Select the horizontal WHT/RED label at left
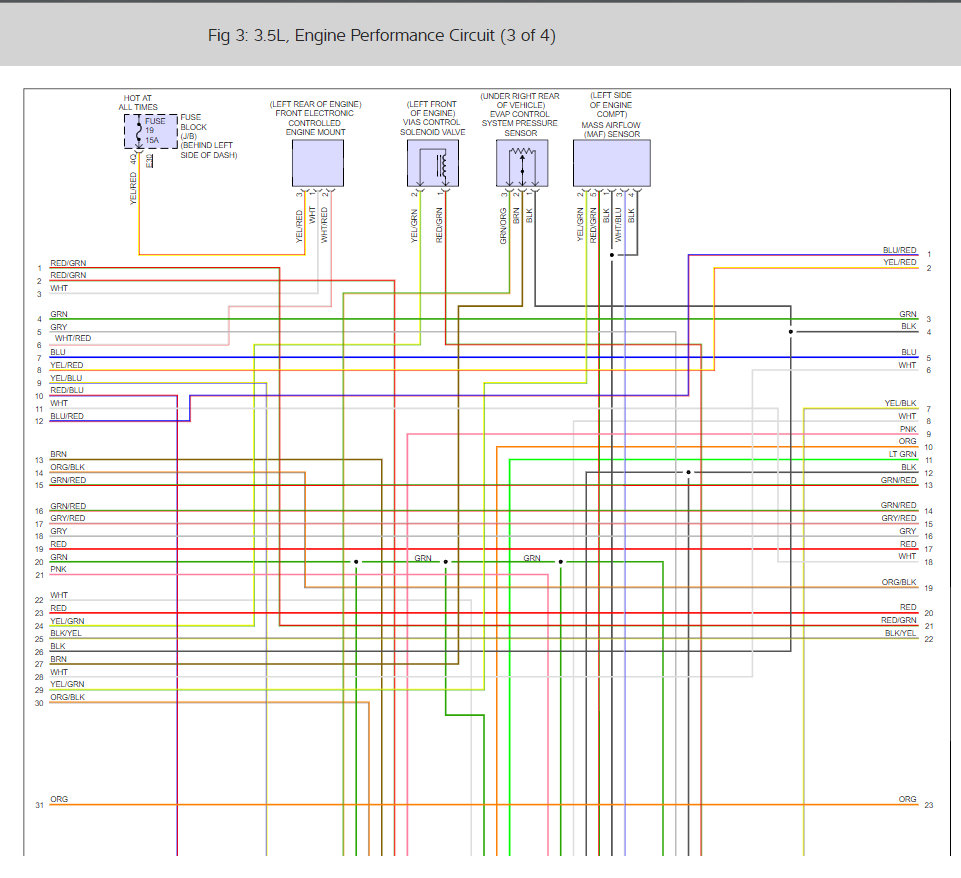This screenshot has height=878, width=961. pyautogui.click(x=73, y=338)
